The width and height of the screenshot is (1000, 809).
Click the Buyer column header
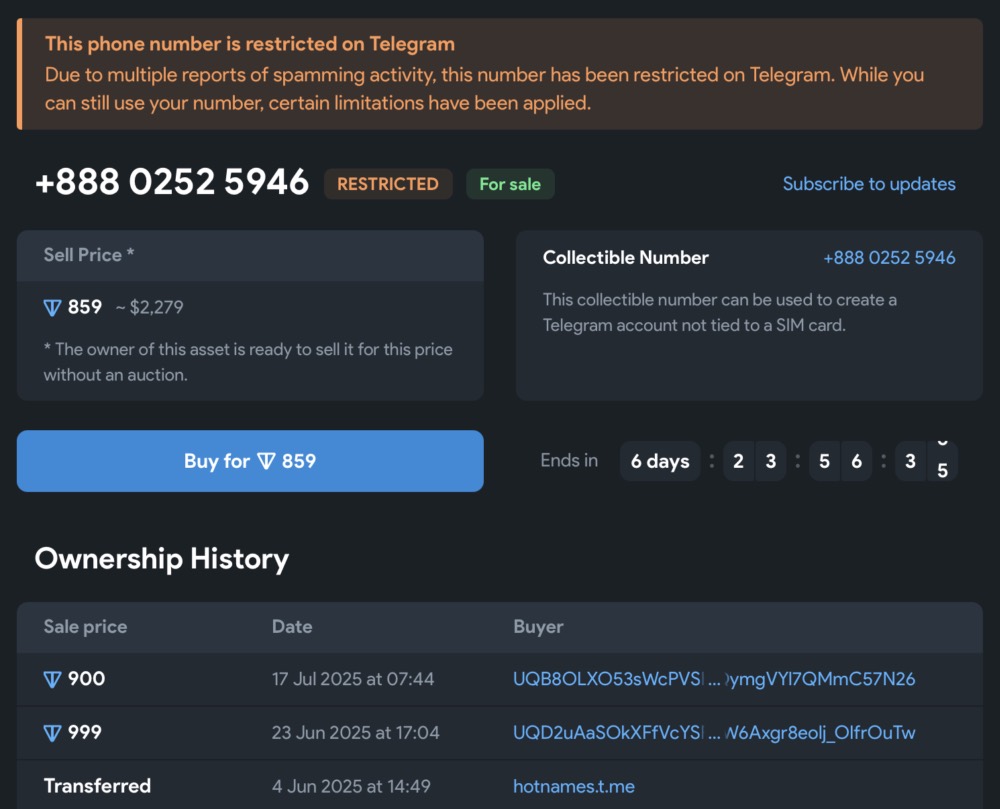click(x=538, y=627)
